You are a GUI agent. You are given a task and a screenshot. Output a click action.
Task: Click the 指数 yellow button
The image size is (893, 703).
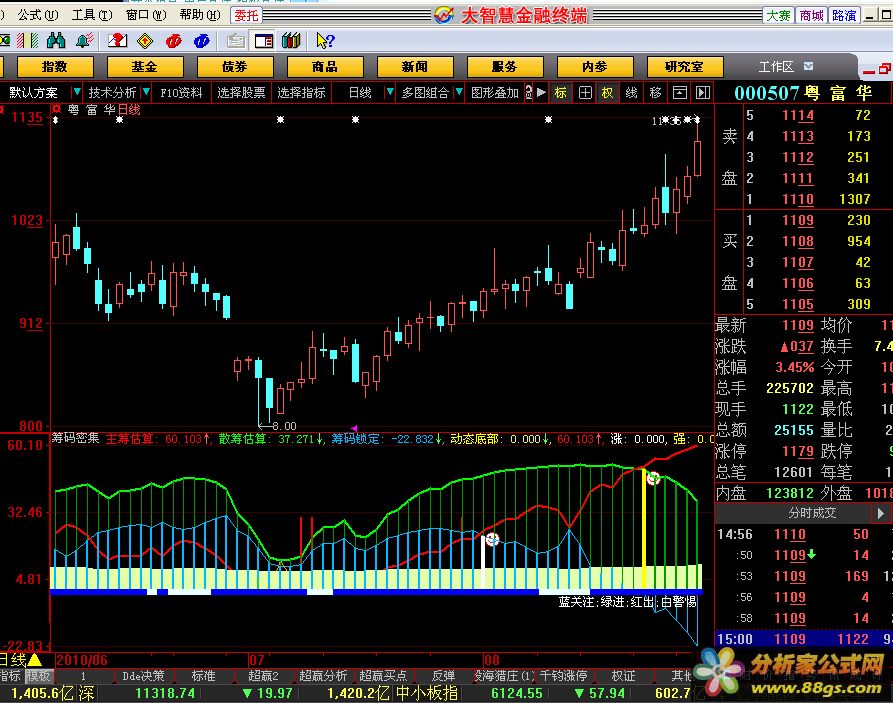point(55,67)
